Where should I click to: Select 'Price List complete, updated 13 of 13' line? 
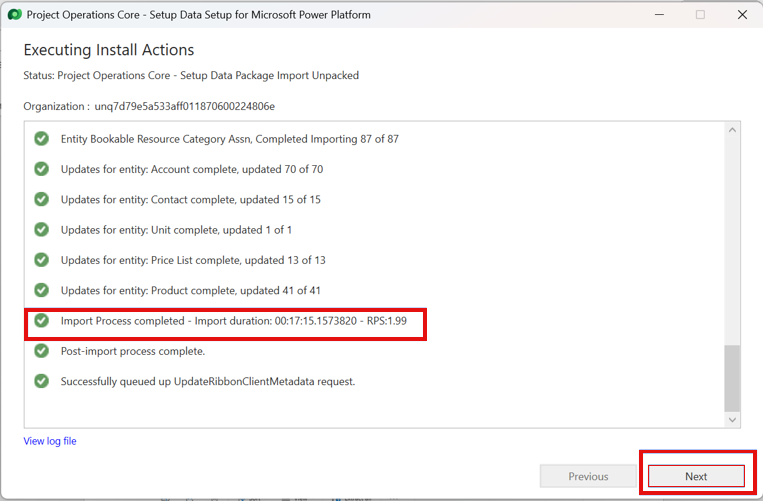(x=193, y=260)
